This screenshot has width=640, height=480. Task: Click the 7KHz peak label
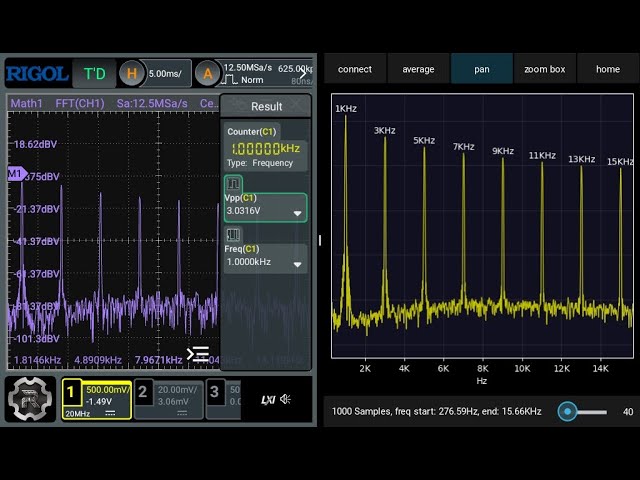click(463, 147)
